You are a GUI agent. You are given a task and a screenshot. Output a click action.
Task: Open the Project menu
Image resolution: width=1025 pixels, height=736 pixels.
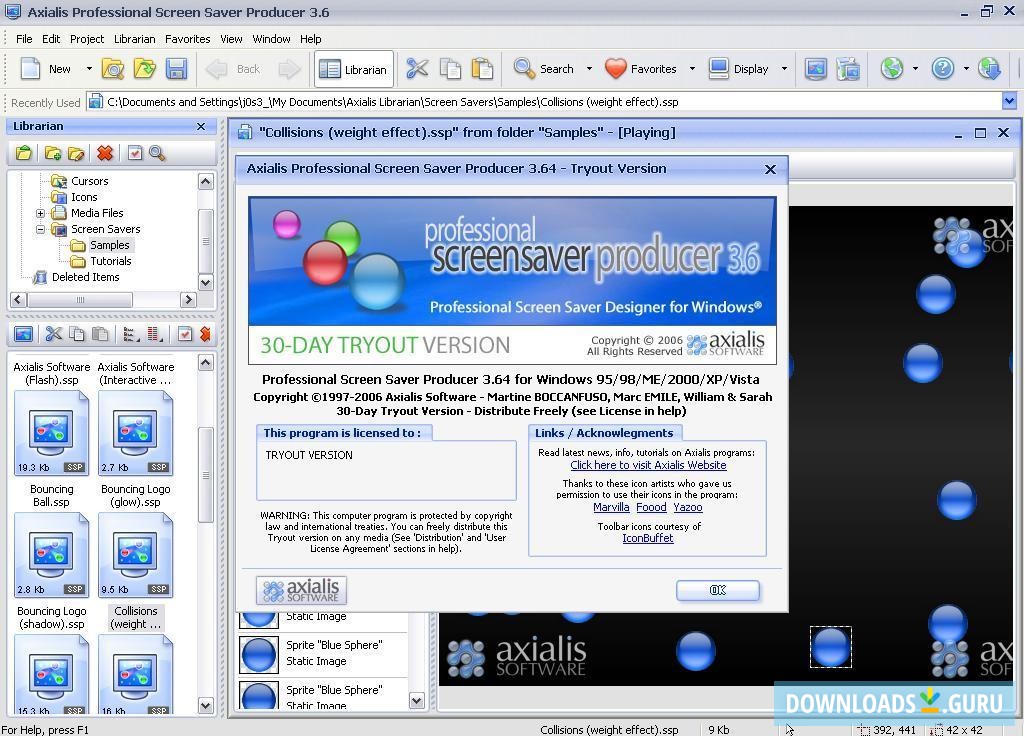tap(86, 39)
